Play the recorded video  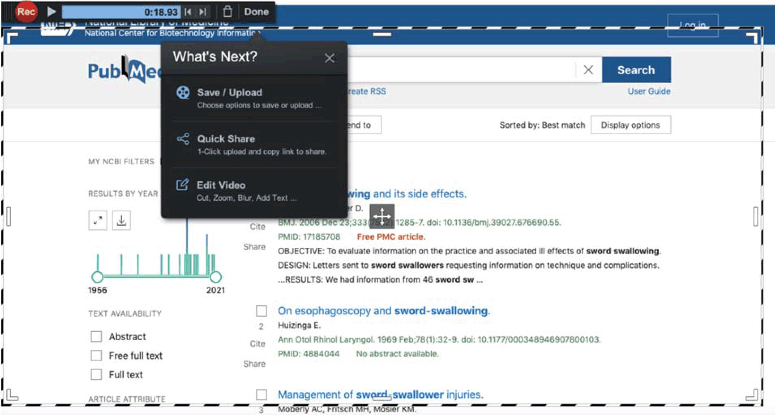[51, 11]
